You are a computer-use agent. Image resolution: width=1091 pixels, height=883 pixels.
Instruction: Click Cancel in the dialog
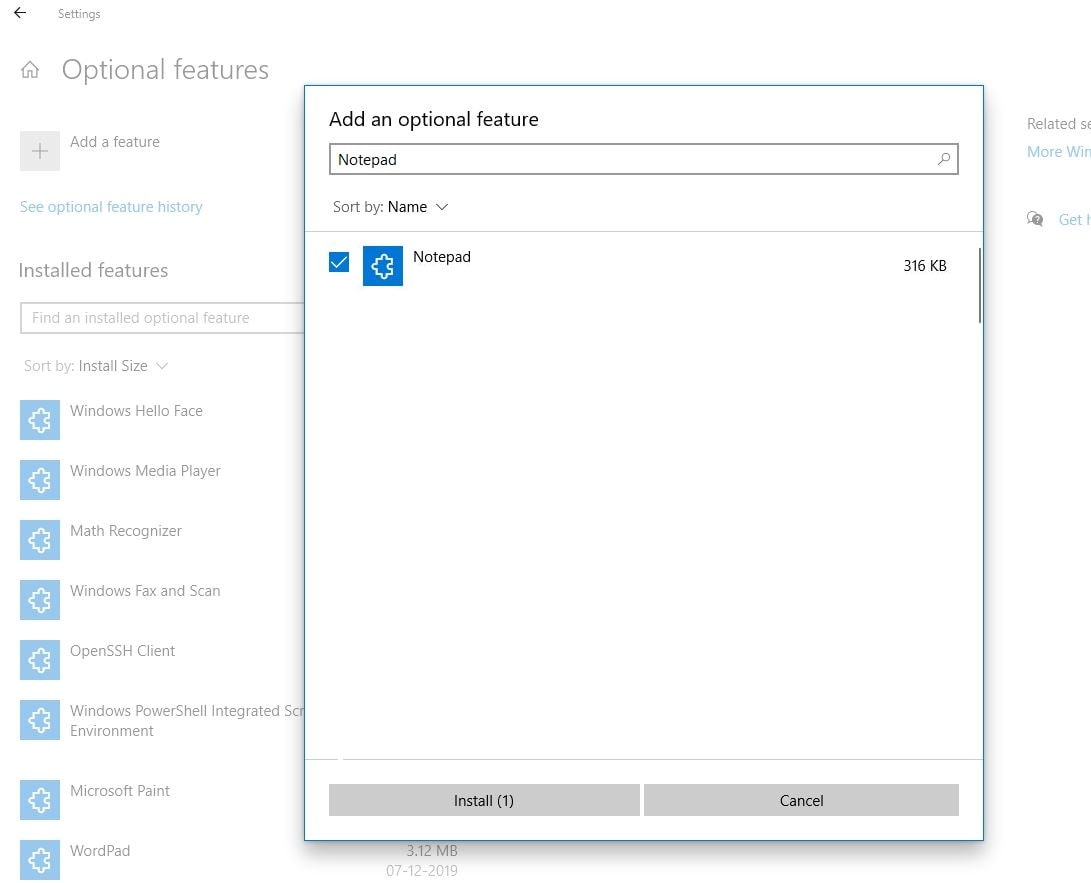click(x=800, y=800)
